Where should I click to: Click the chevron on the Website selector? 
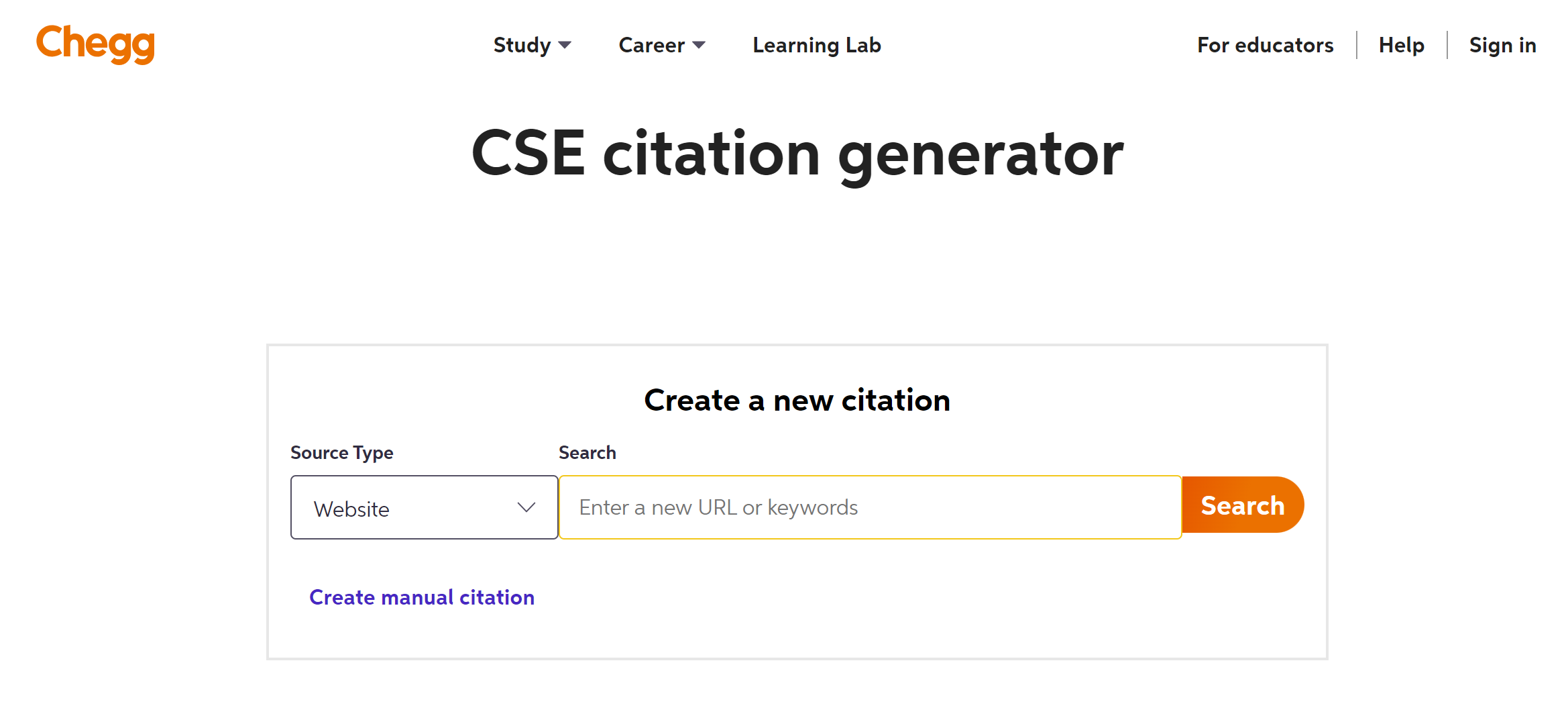(x=526, y=507)
